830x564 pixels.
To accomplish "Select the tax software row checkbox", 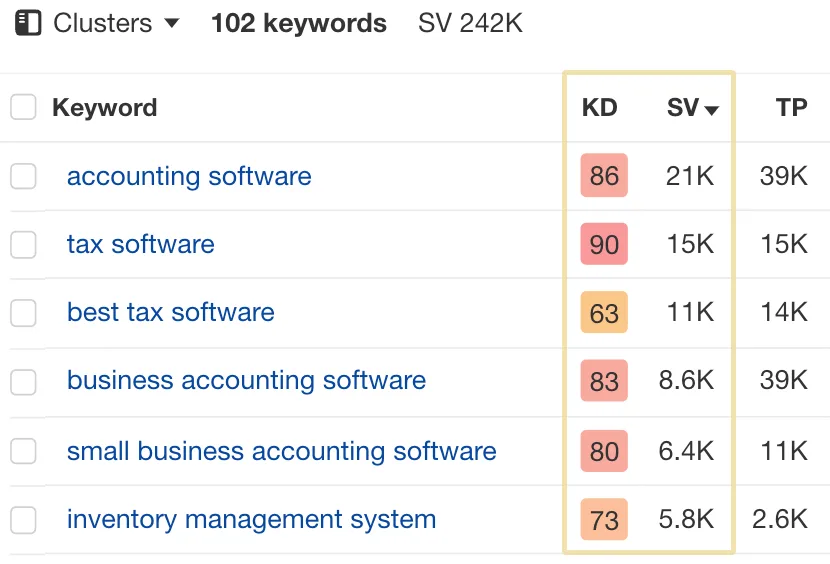I will click(23, 245).
